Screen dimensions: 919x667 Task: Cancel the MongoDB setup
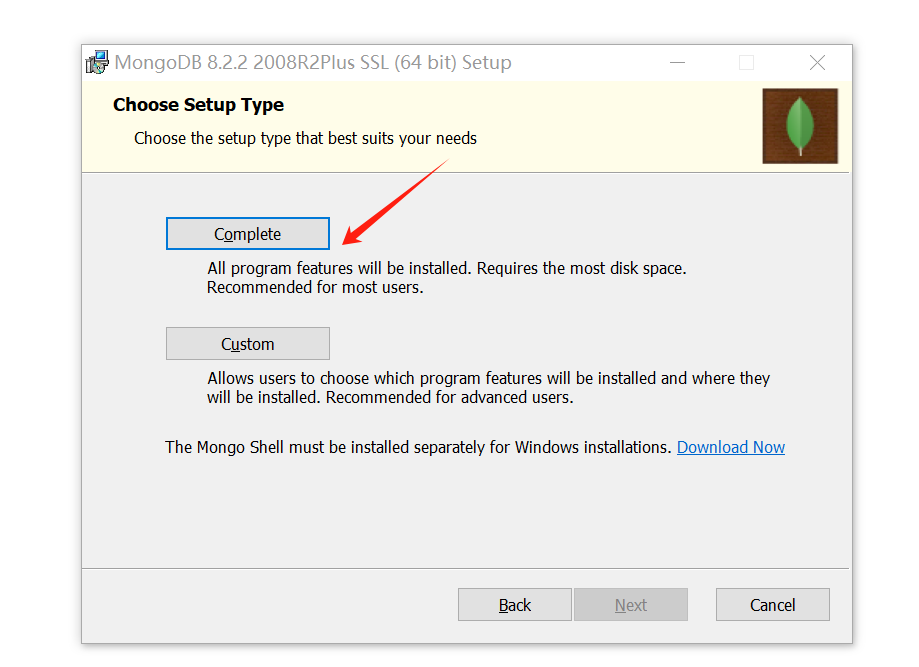[772, 604]
